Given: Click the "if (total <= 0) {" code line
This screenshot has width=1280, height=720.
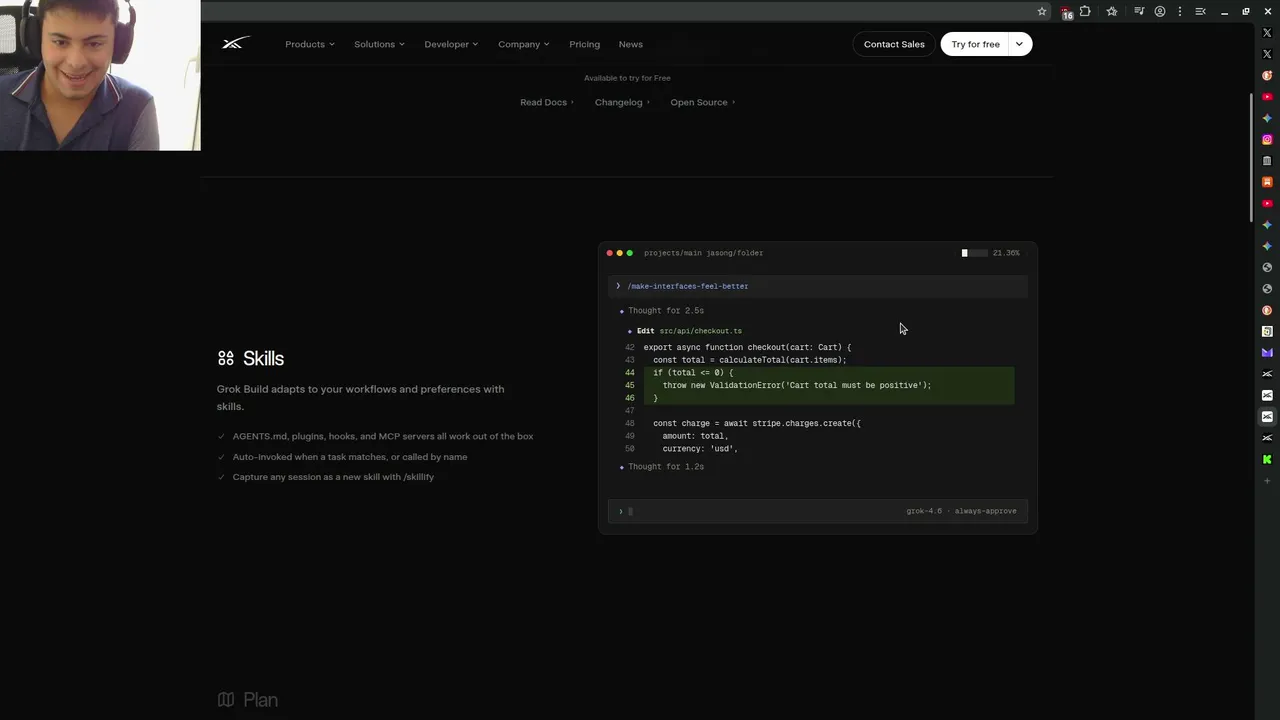Looking at the screenshot, I should pos(693,373).
